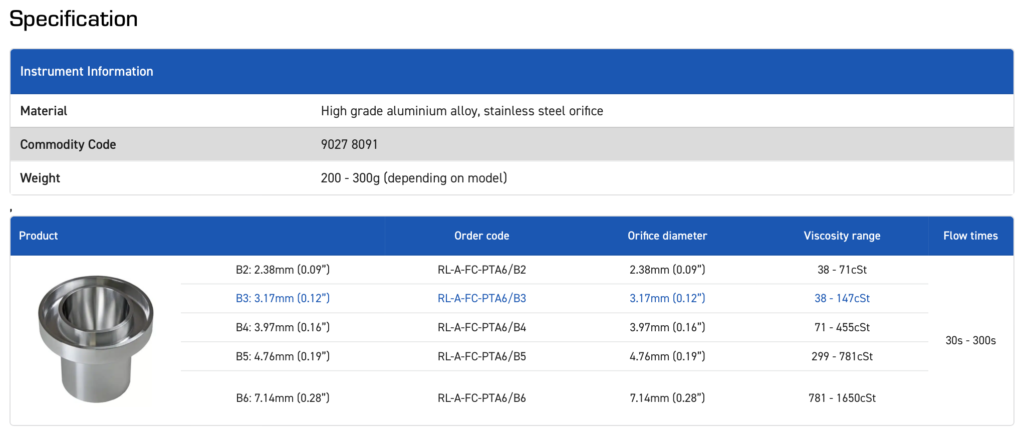Click the Instrument Information header
This screenshot has height=438, width=1024.
[87, 72]
